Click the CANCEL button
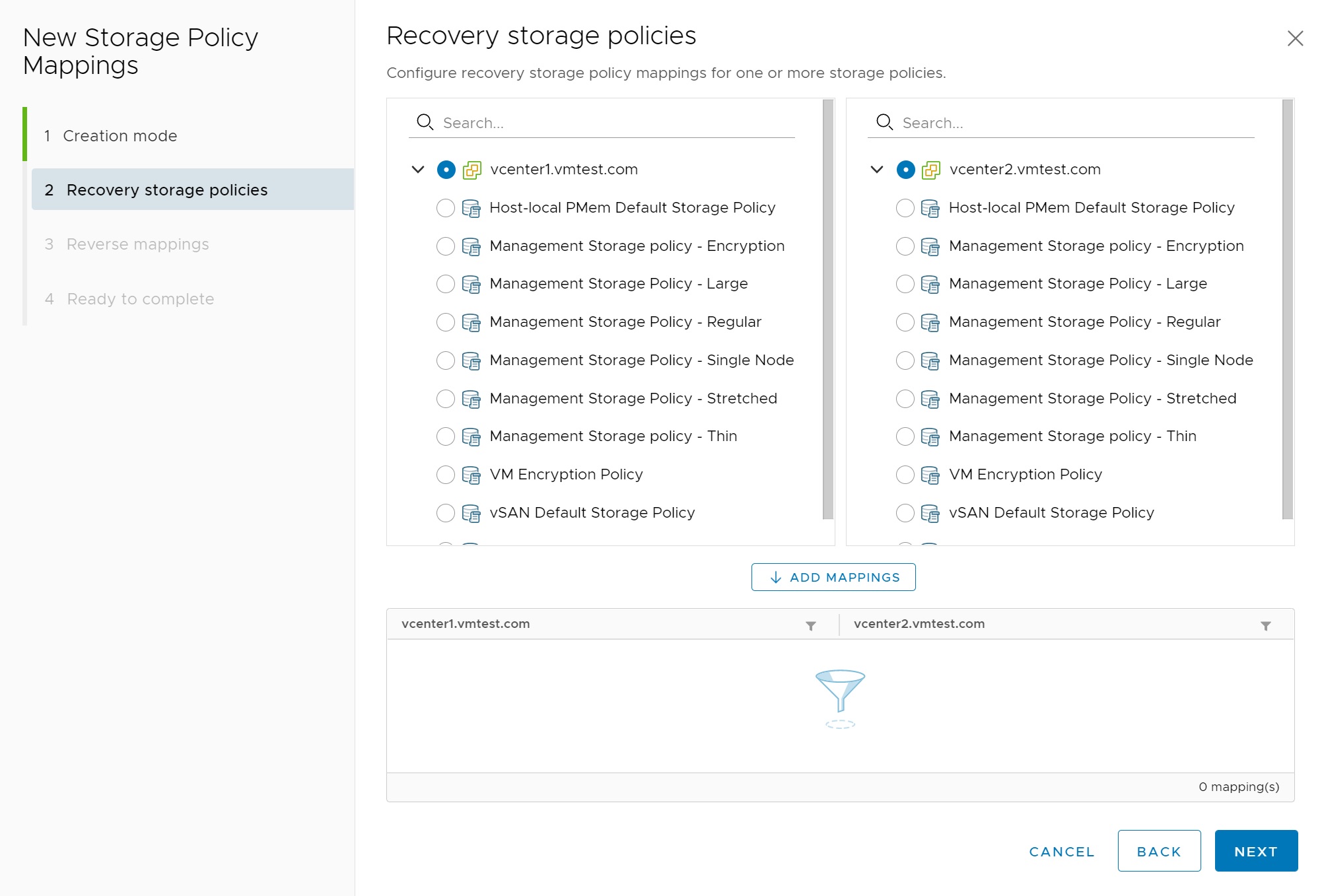The image size is (1324, 896). point(1062,852)
